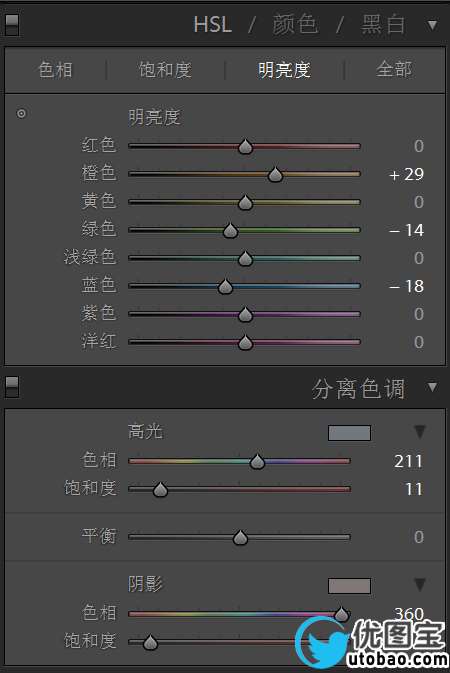
Task: Collapse the 分离色调 panel triangle
Action: [432, 387]
